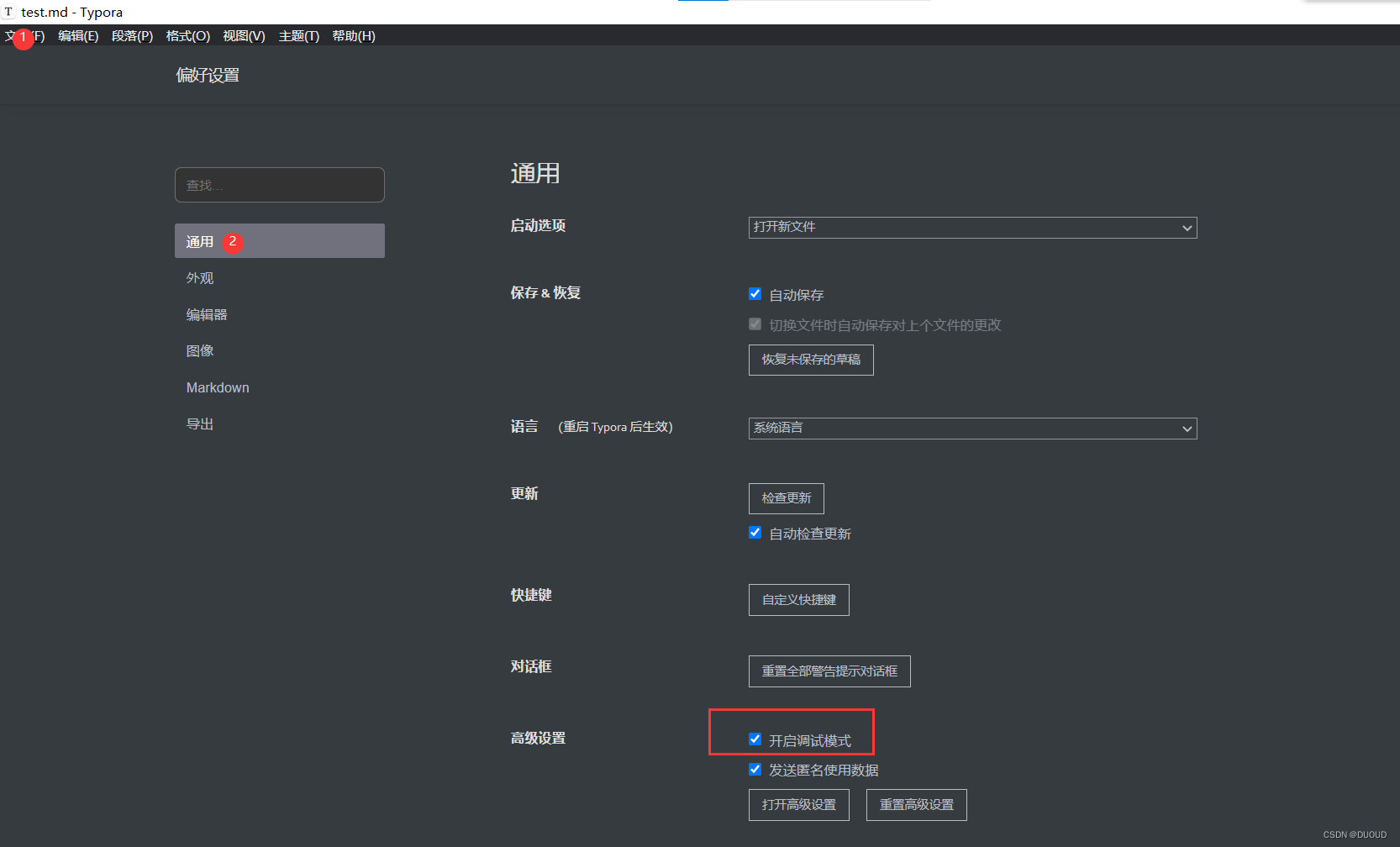Toggle the 发送匿名使用数据 checkbox
1400x847 pixels.
click(x=755, y=770)
